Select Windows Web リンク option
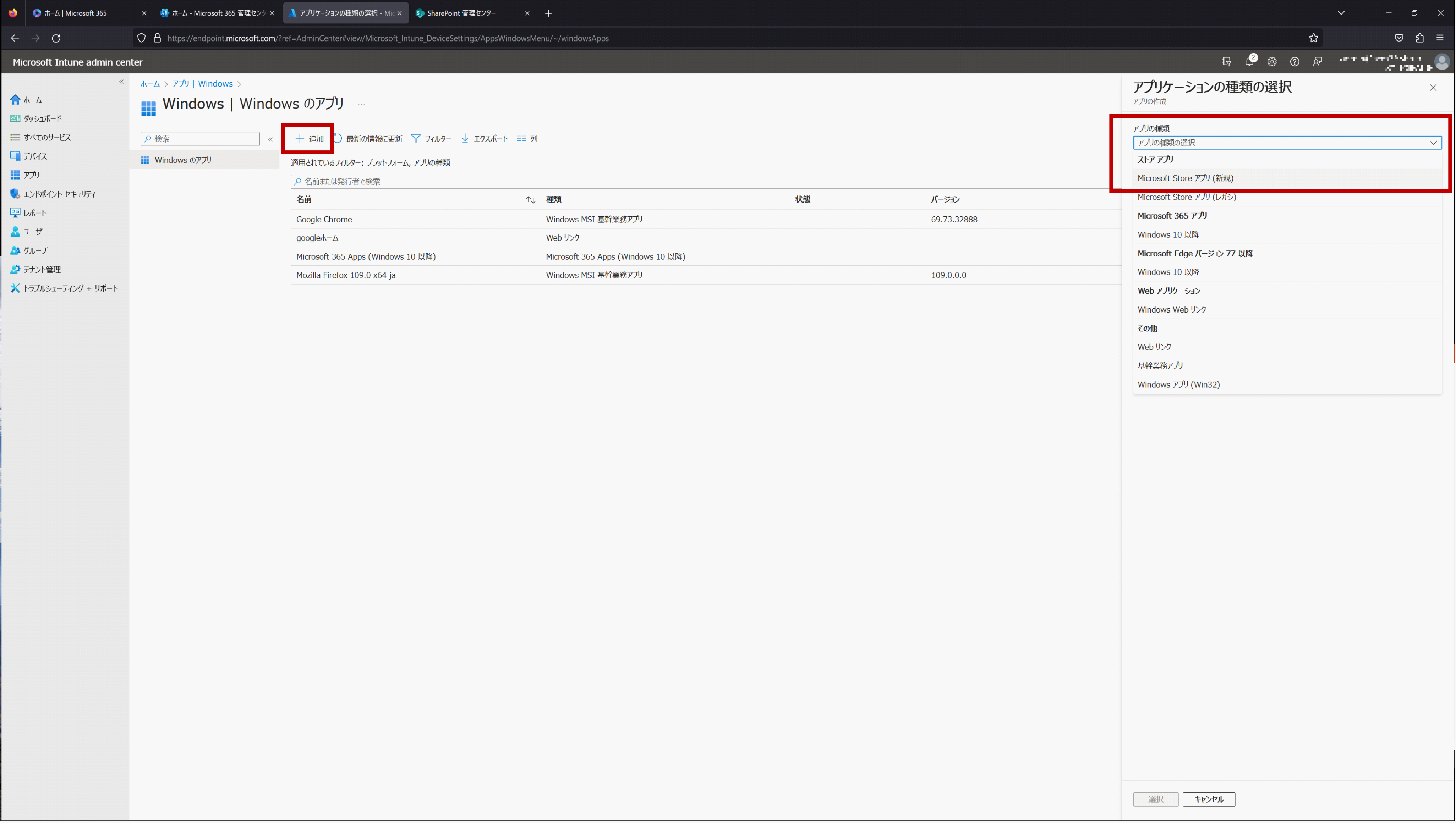1456x823 pixels. click(1287, 310)
